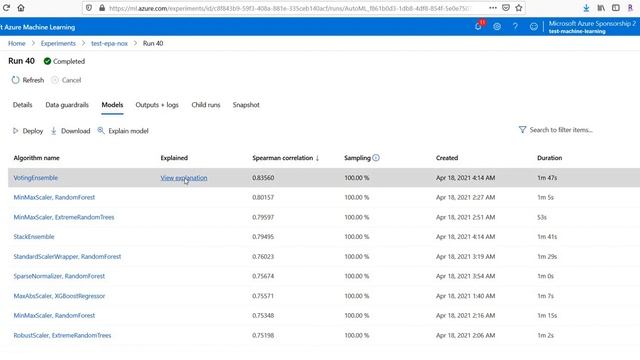Switch to the Details tab

pyautogui.click(x=22, y=105)
